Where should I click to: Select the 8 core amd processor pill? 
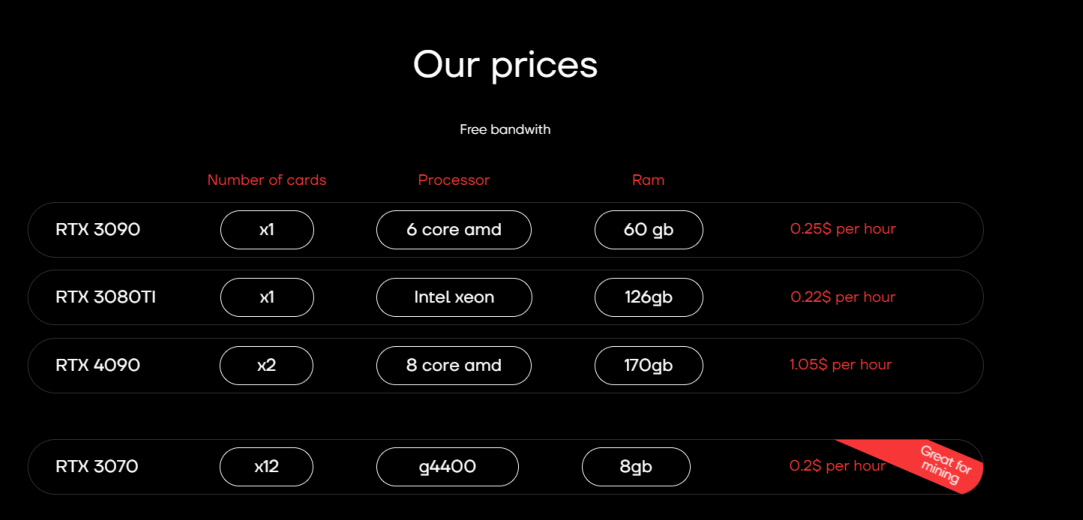click(x=453, y=365)
